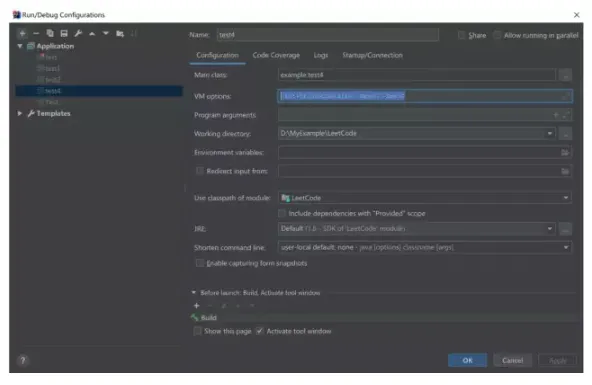Image resolution: width=592 pixels, height=385 pixels.
Task: Copy the selected configuration
Action: [50, 34]
